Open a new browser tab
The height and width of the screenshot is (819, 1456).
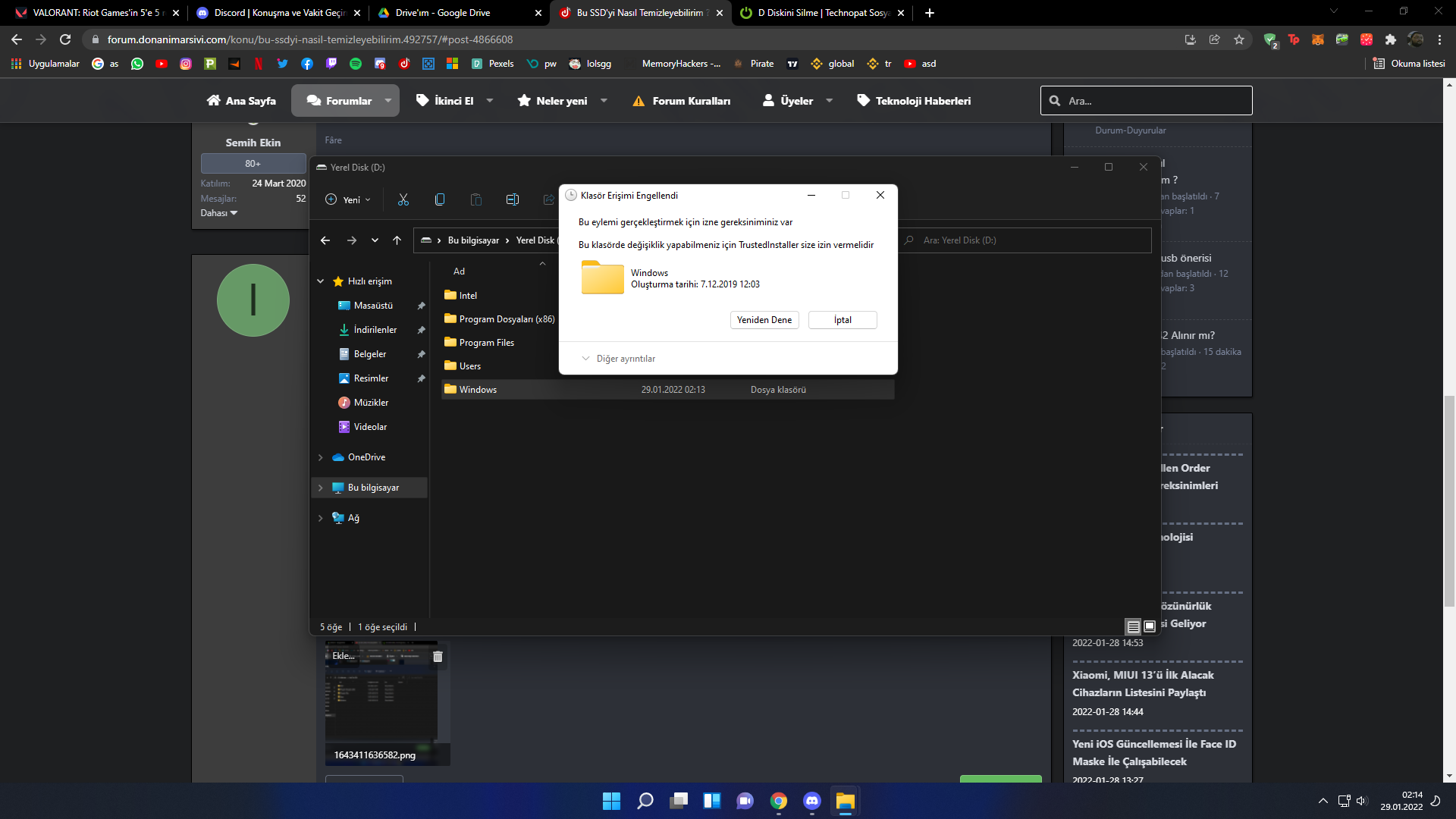(930, 13)
